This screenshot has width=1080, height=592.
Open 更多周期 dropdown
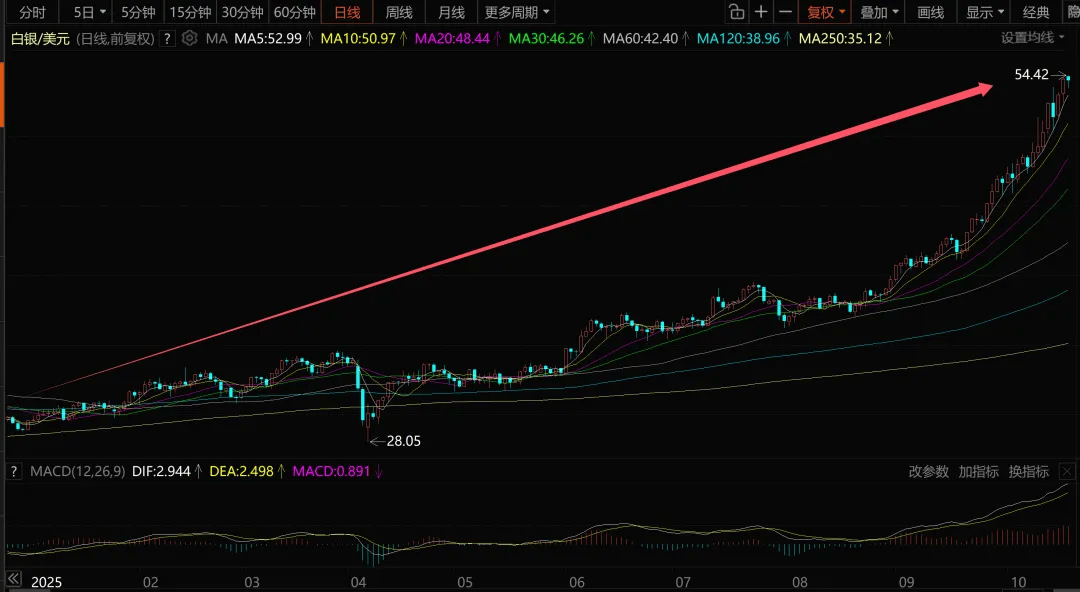point(517,12)
